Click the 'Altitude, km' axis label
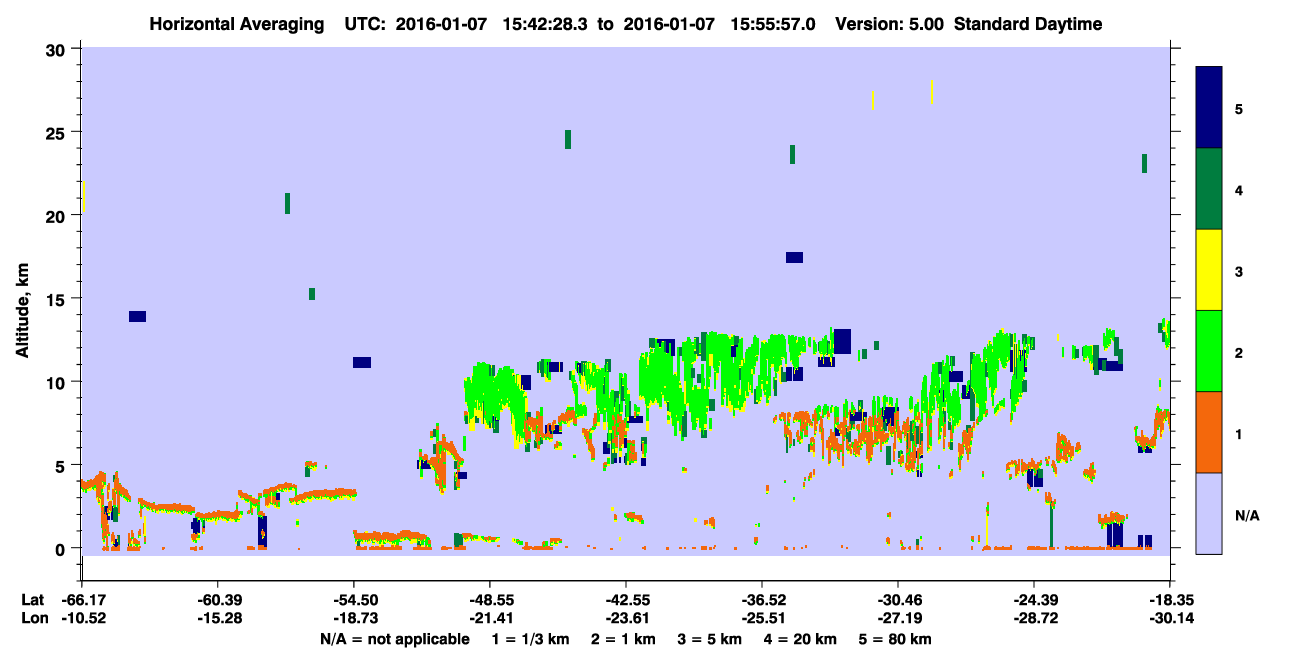The image size is (1300, 667). tap(22, 312)
